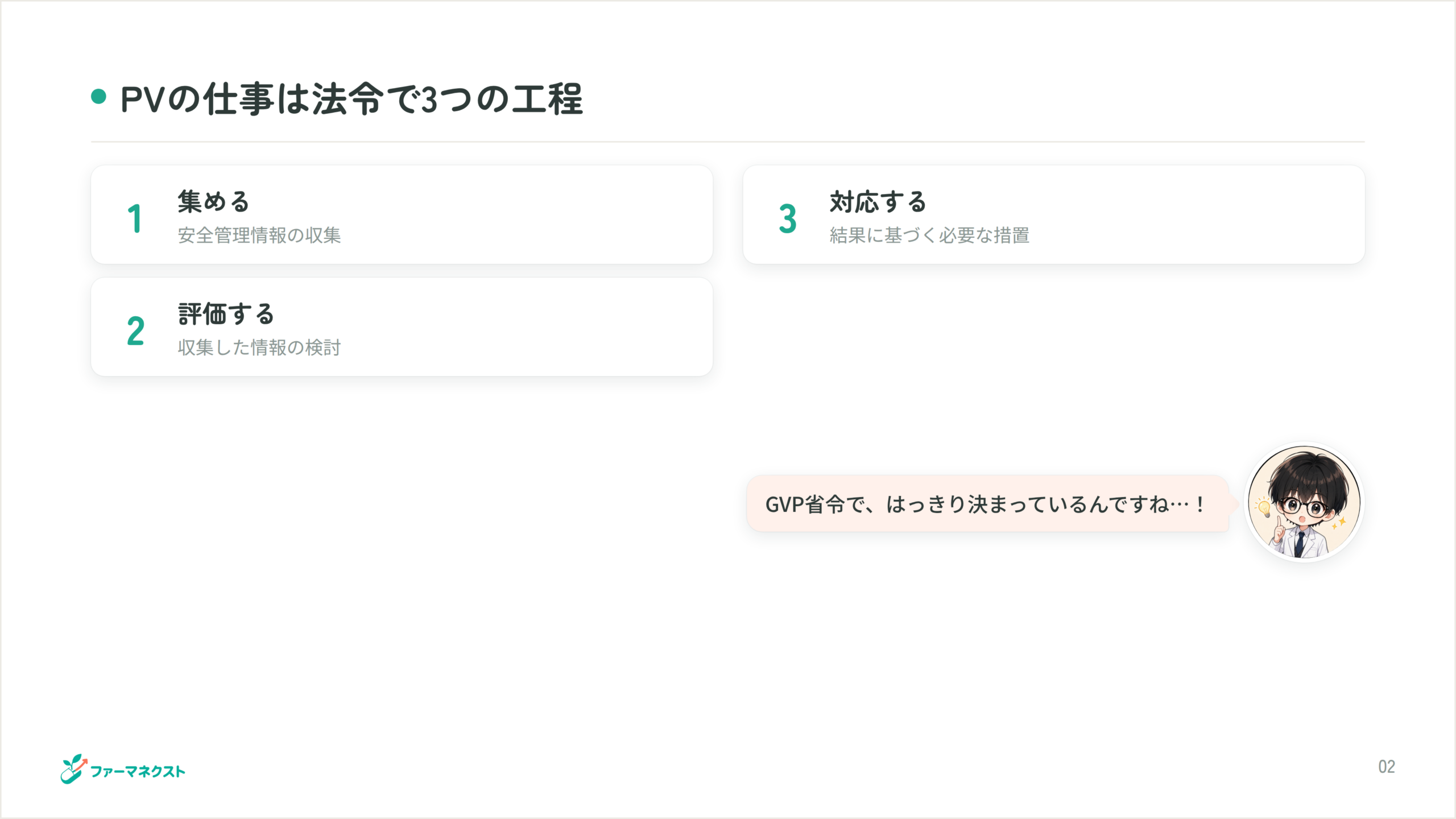This screenshot has height=819, width=1456.
Task: Click the number 3 in the third card
Action: [x=788, y=218]
